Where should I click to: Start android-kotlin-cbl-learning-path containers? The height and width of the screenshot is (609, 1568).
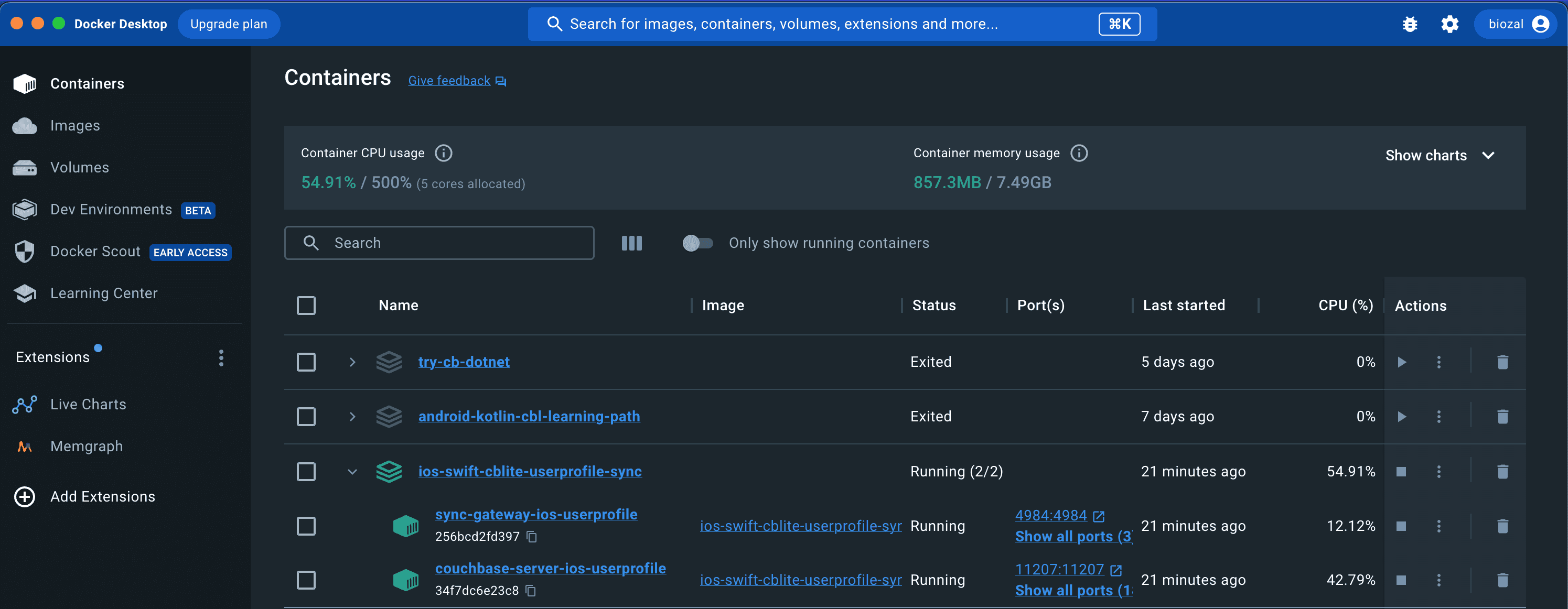[1402, 417]
